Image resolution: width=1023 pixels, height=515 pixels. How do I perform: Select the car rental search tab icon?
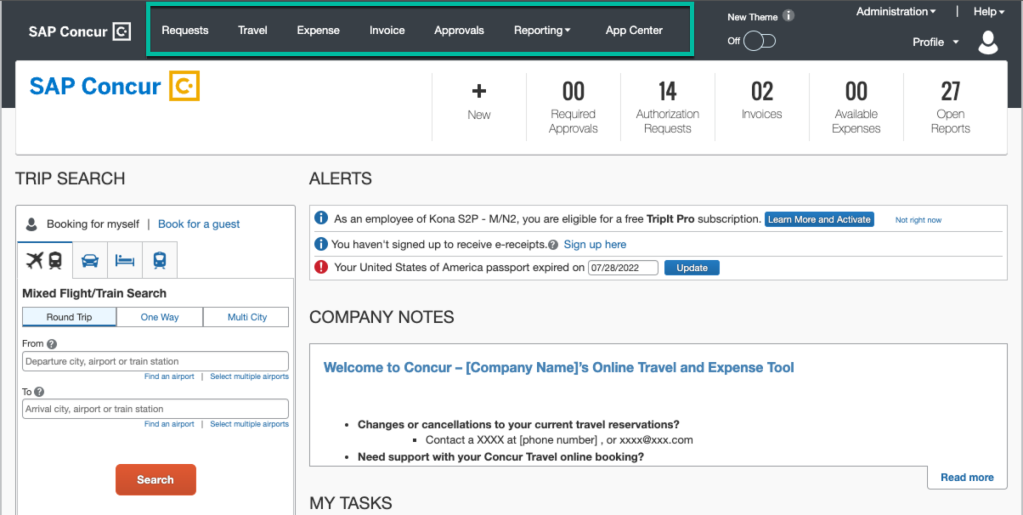(90, 260)
